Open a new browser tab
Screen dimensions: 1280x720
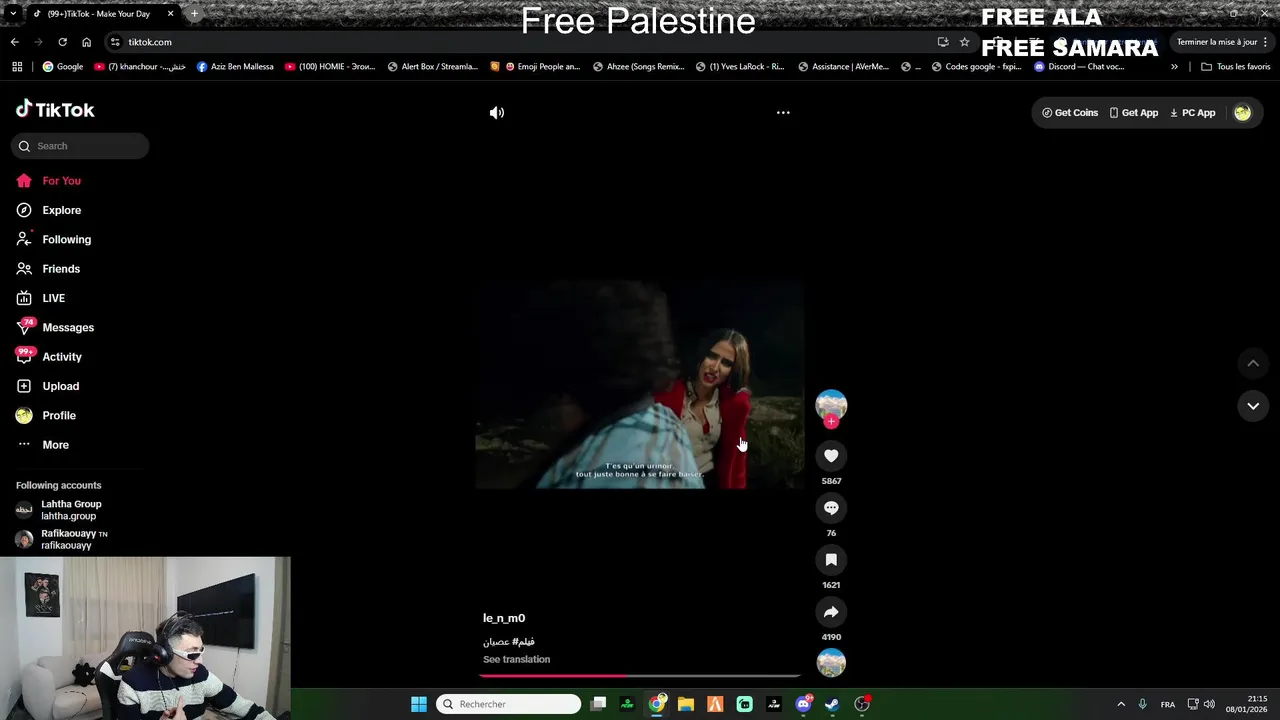pyautogui.click(x=194, y=14)
